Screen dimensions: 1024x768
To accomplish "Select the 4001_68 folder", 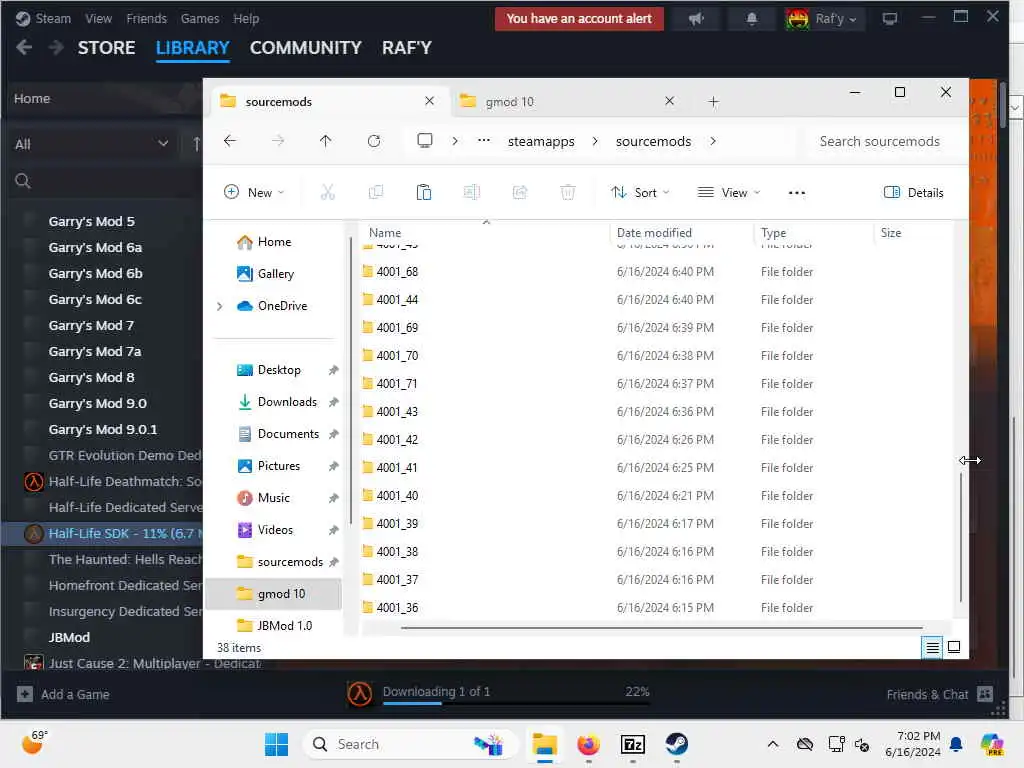I will click(x=397, y=272).
